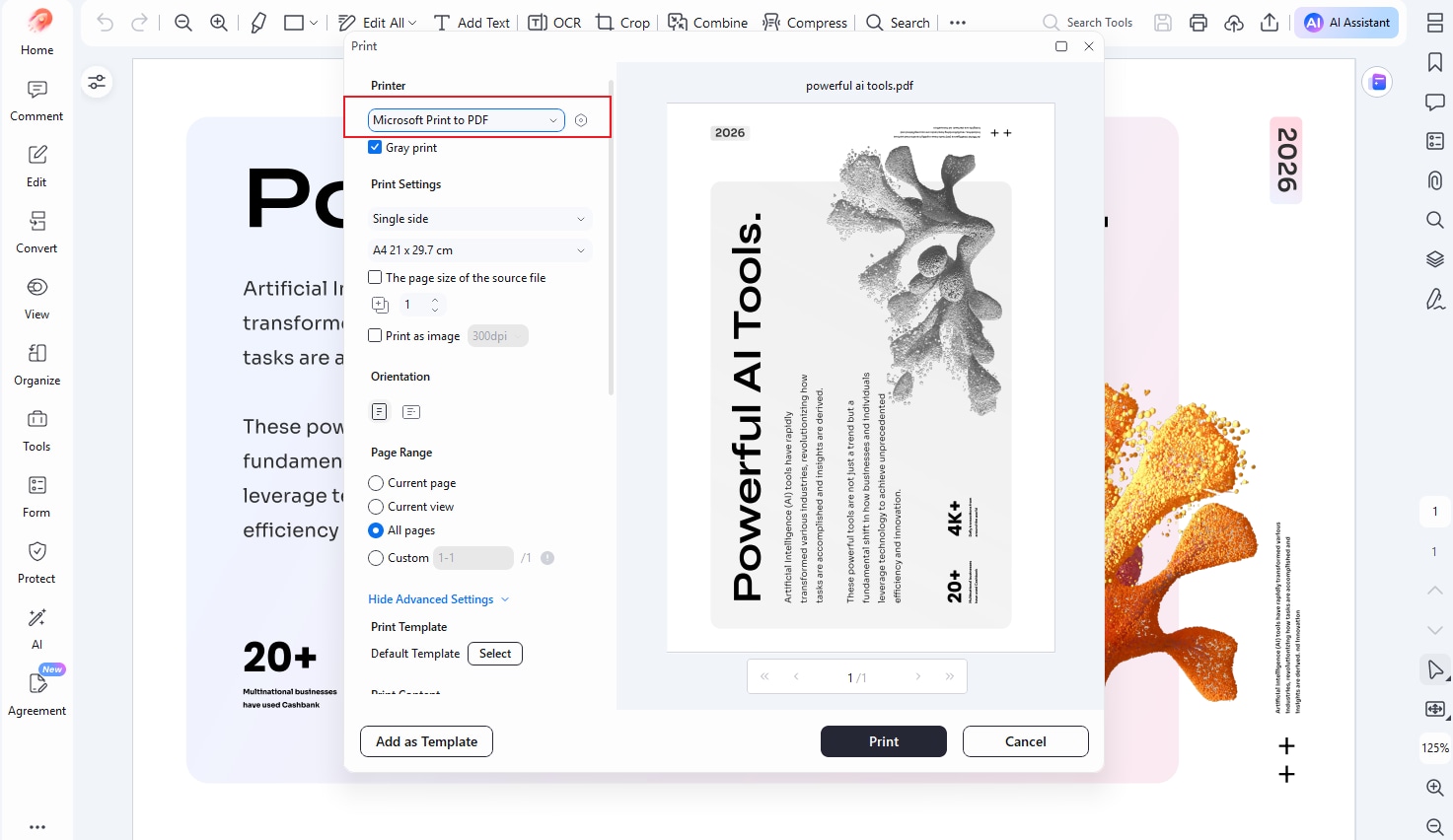Open the View section in sidebar
This screenshot has height=840, width=1453.
tap(37, 298)
